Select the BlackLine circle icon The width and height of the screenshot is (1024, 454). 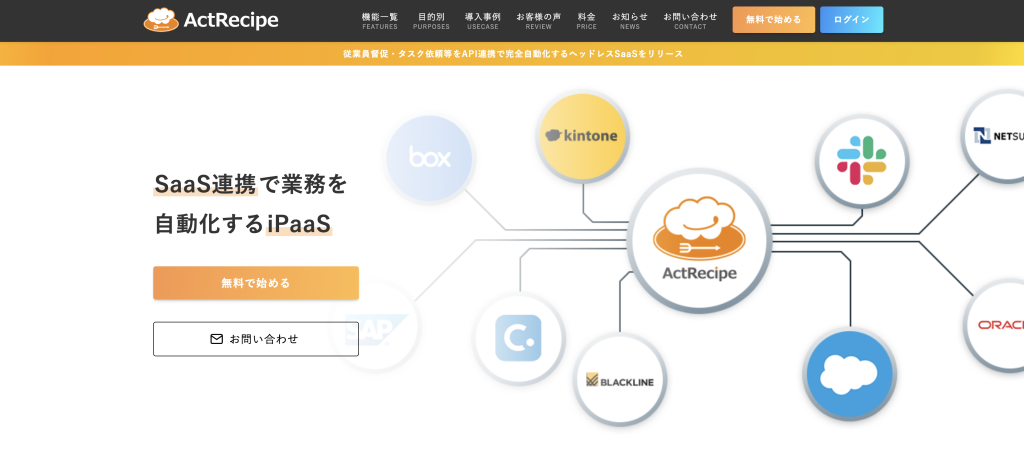point(620,380)
